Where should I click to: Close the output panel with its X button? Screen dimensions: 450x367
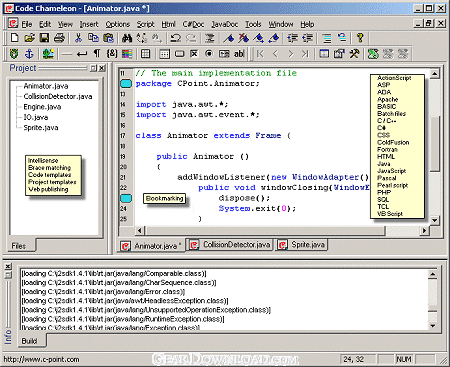click(x=8, y=266)
